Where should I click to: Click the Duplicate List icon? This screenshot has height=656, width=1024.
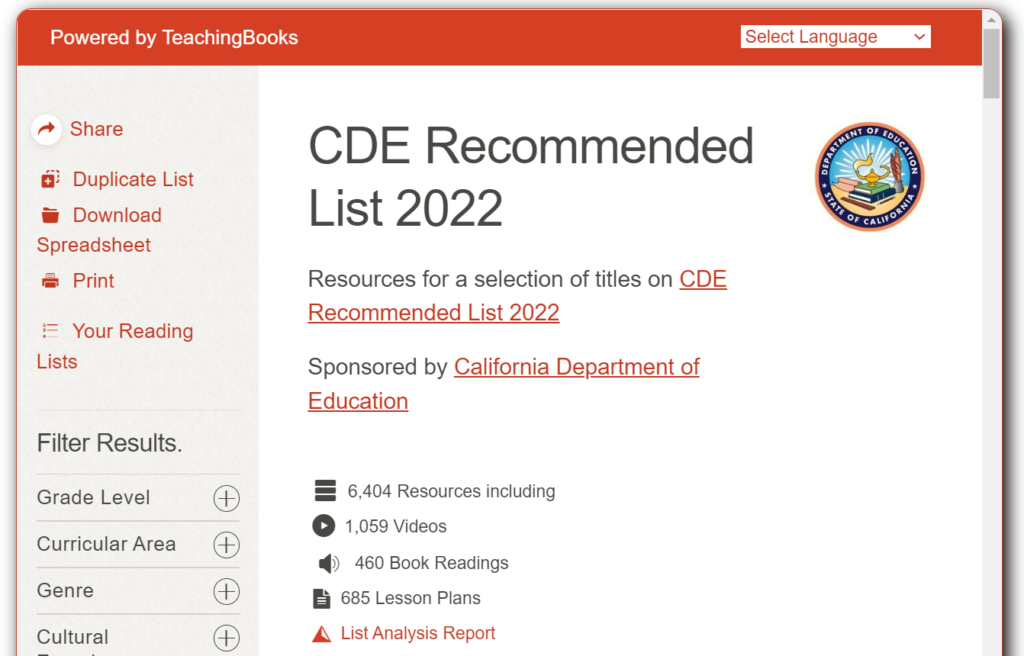50,180
